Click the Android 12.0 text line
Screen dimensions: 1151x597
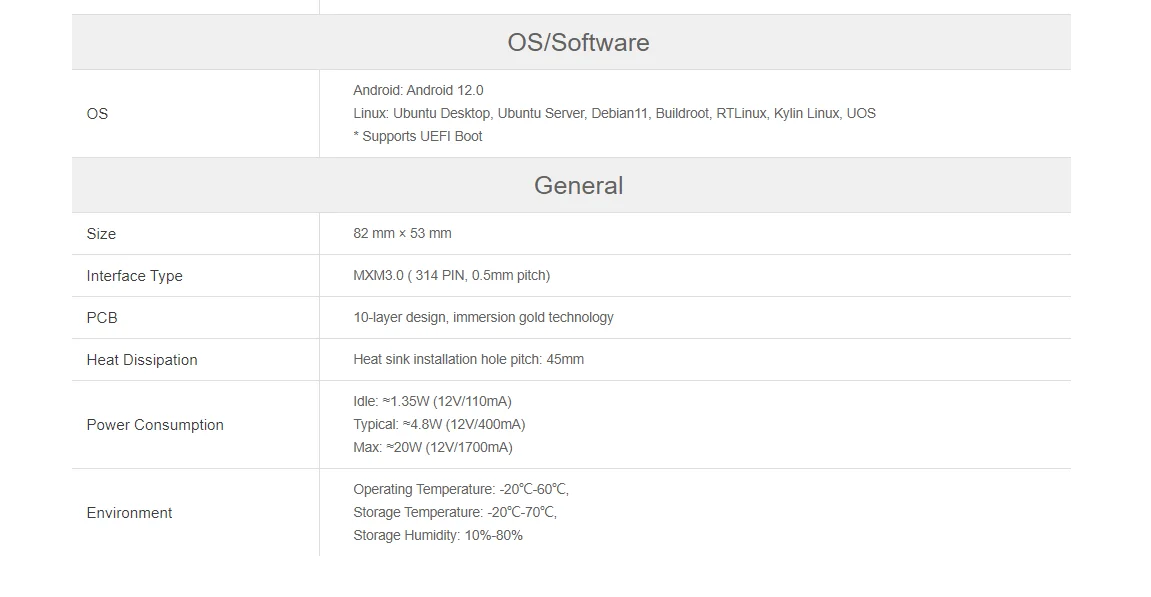point(418,90)
